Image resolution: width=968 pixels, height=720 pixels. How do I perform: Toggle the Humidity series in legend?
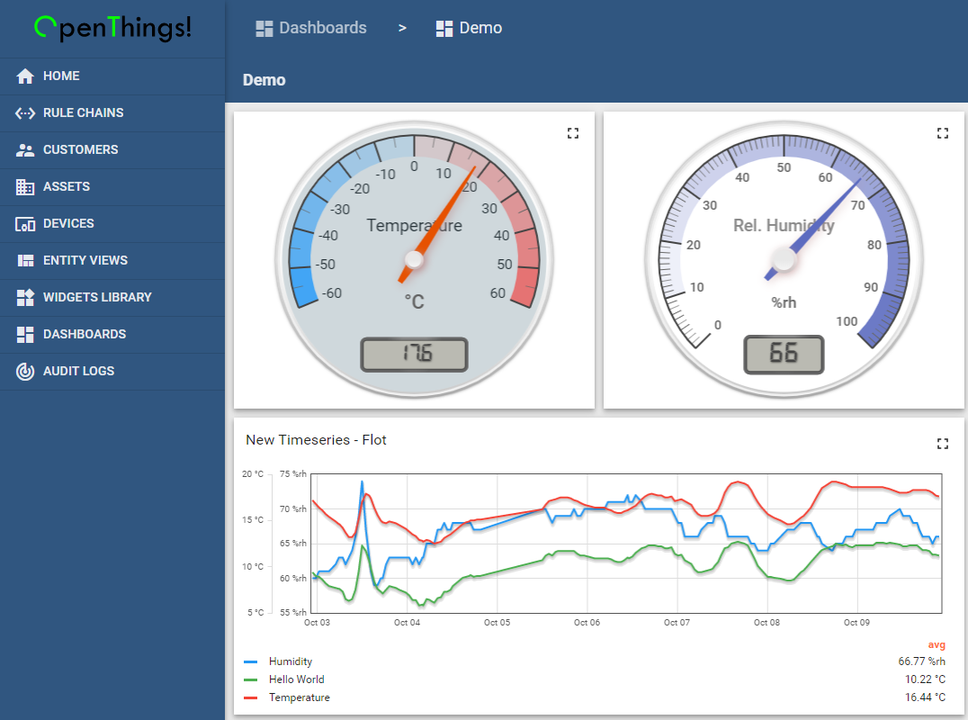pos(290,662)
